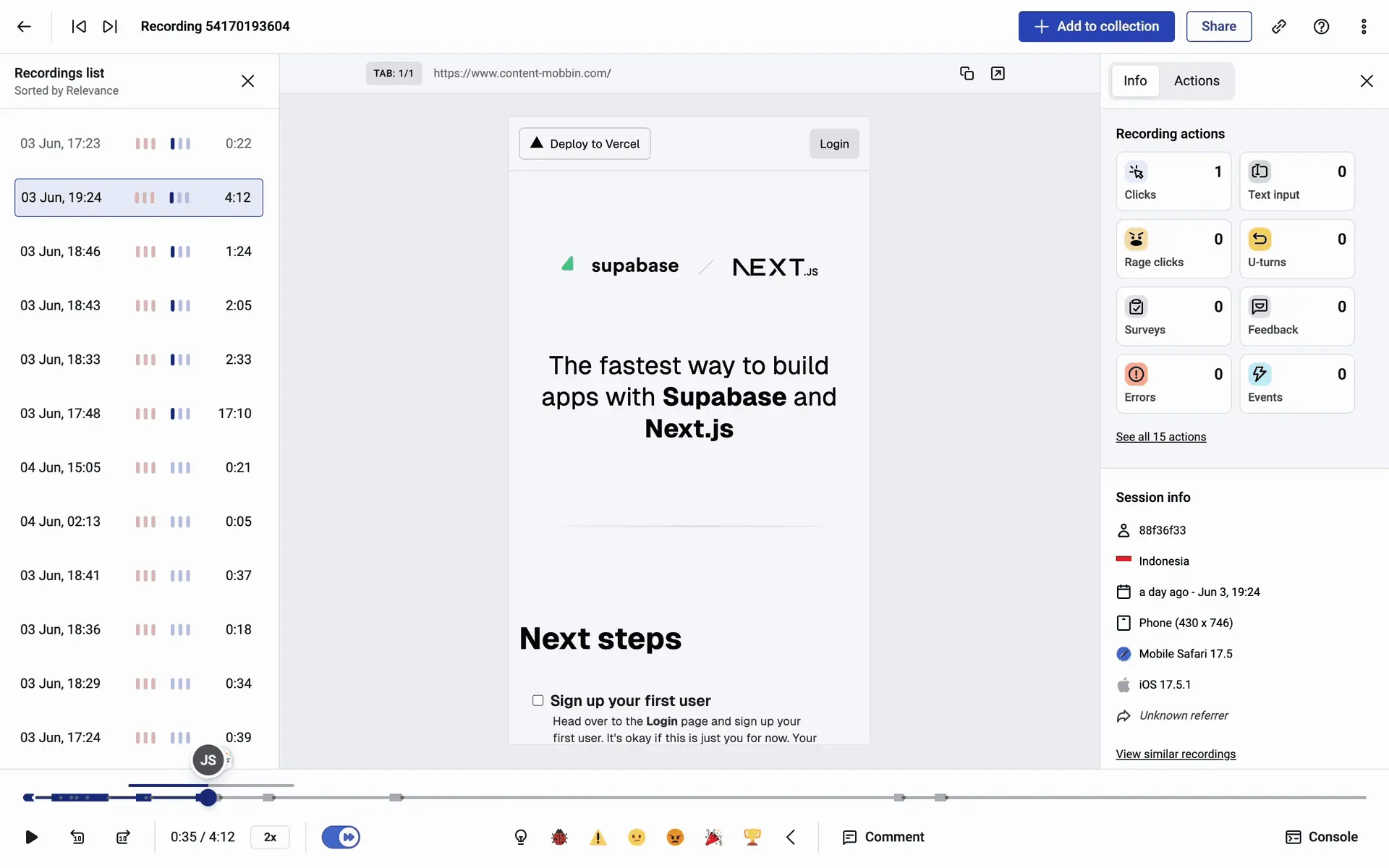The width and height of the screenshot is (1389, 868).
Task: Click the play button
Action: point(31,837)
